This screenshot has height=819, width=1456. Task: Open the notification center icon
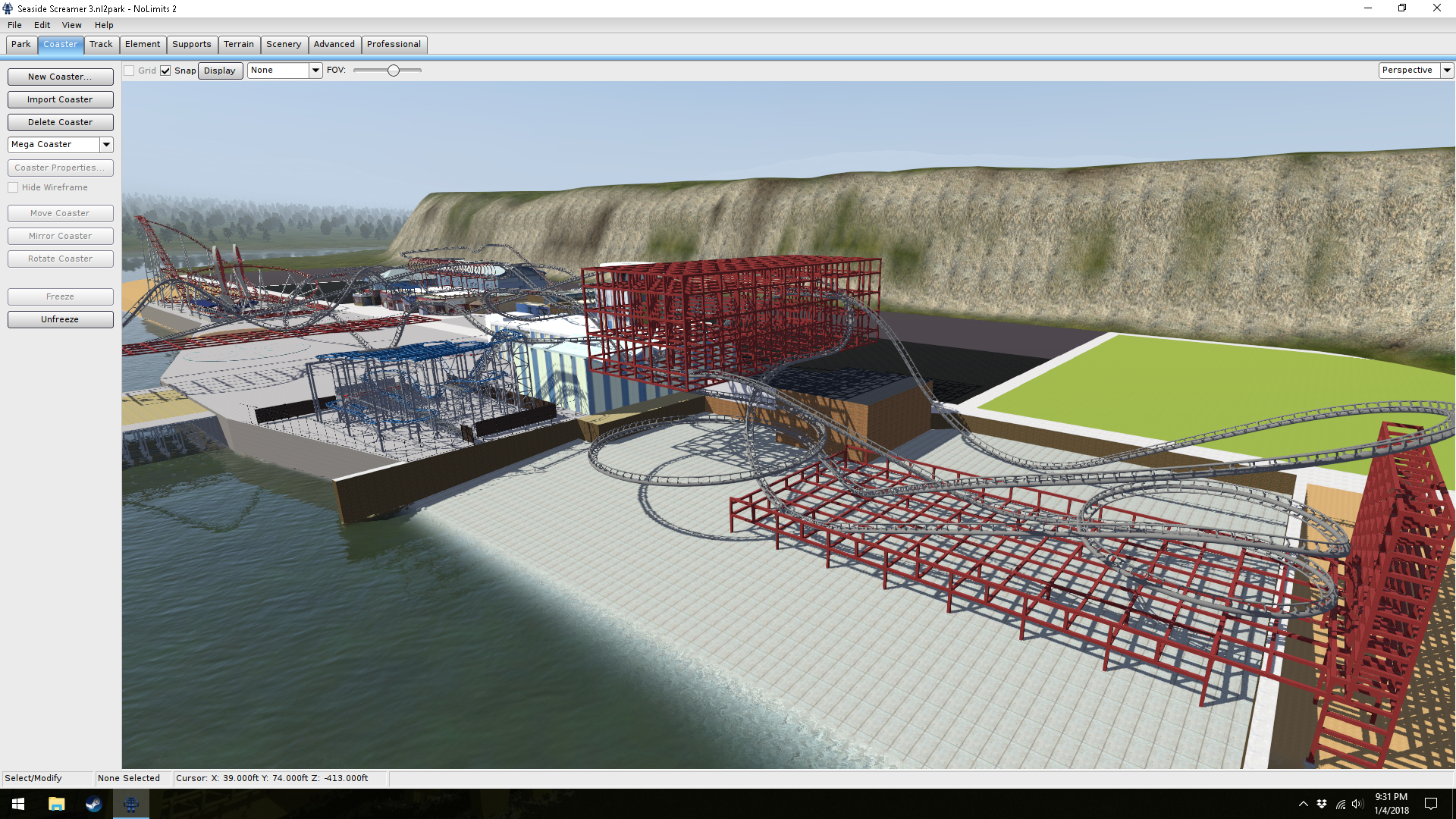[1431, 804]
